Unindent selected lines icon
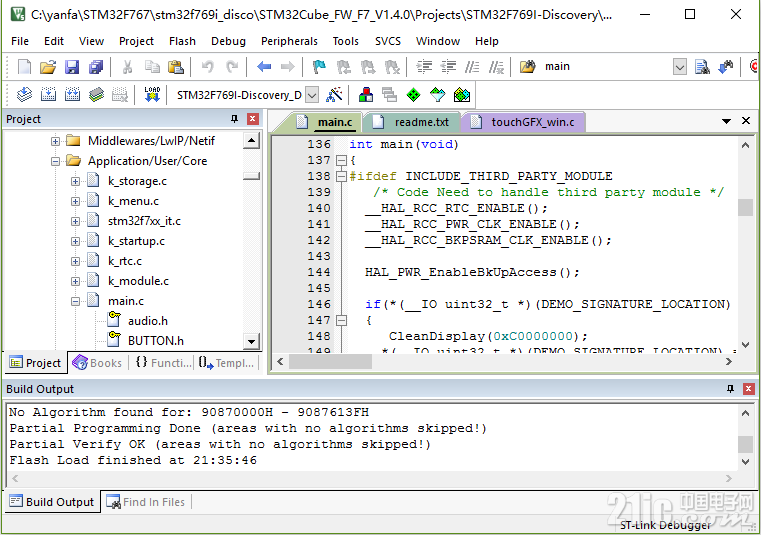This screenshot has width=761, height=535. [x=448, y=67]
